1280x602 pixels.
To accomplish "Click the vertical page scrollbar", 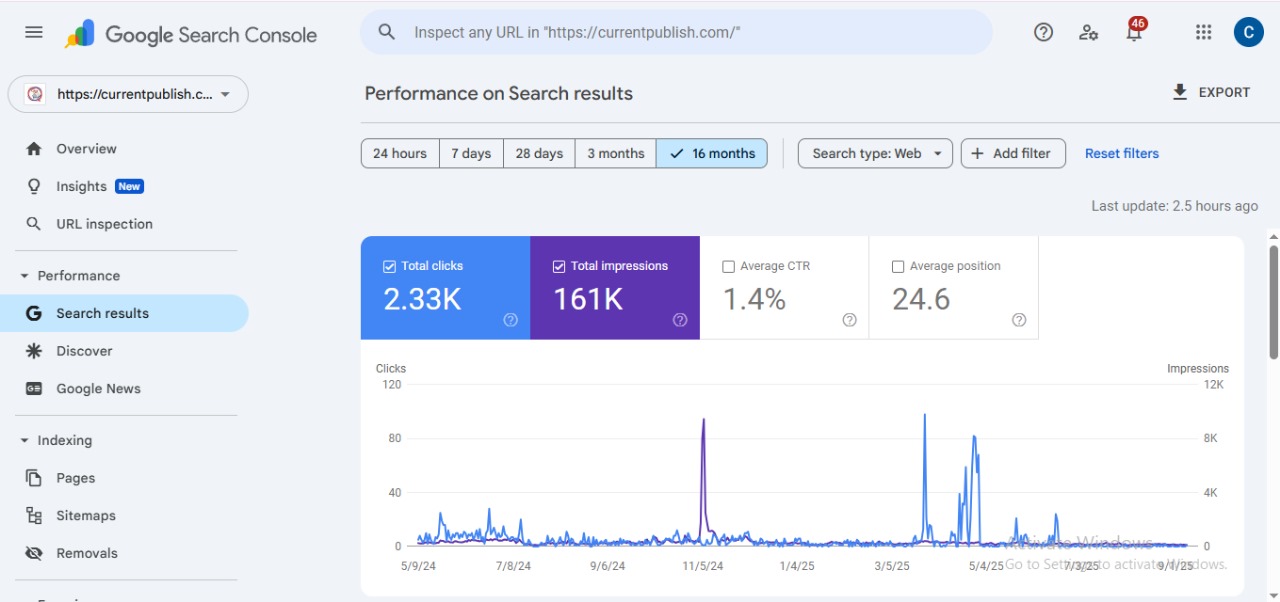I will point(1273,300).
